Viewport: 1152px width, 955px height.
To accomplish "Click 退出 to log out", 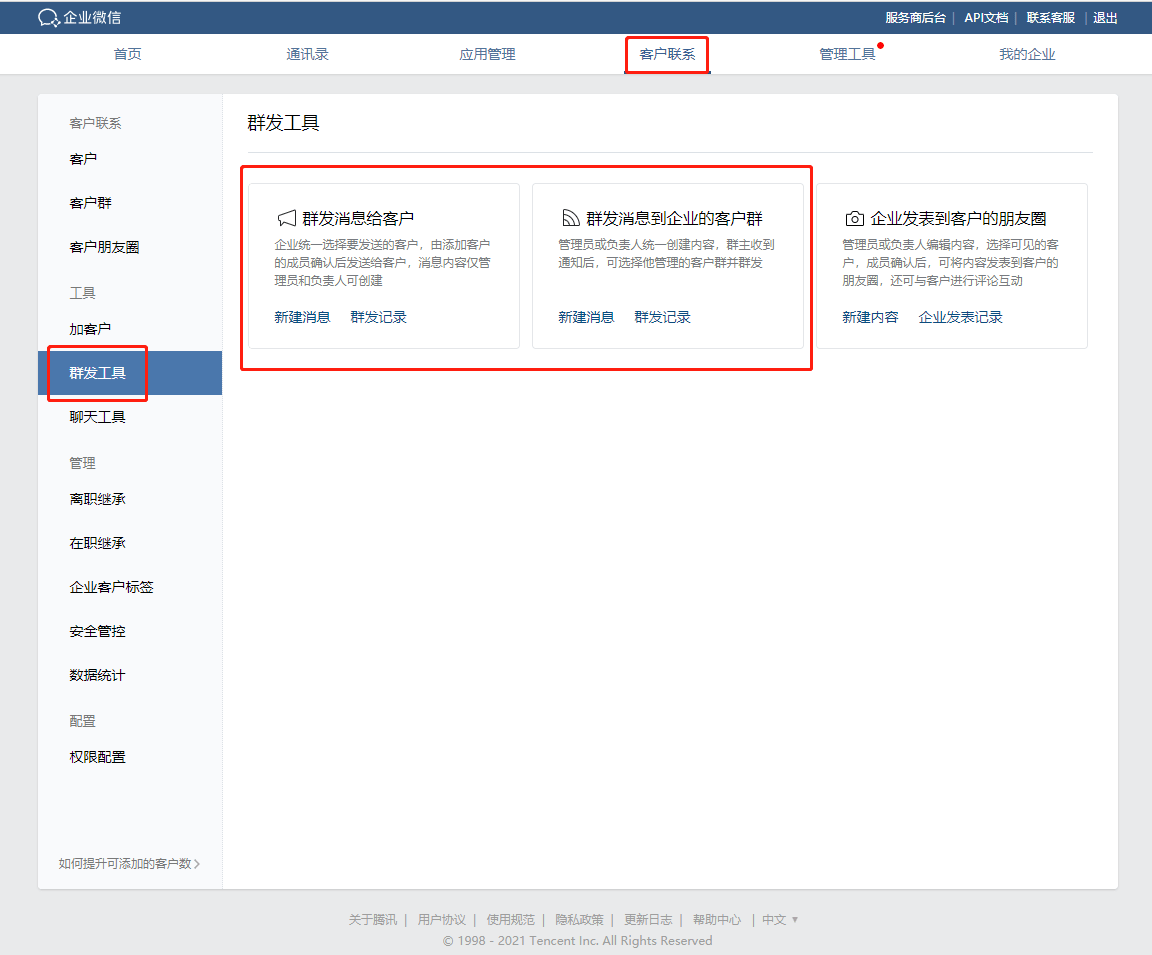I will (x=1104, y=17).
